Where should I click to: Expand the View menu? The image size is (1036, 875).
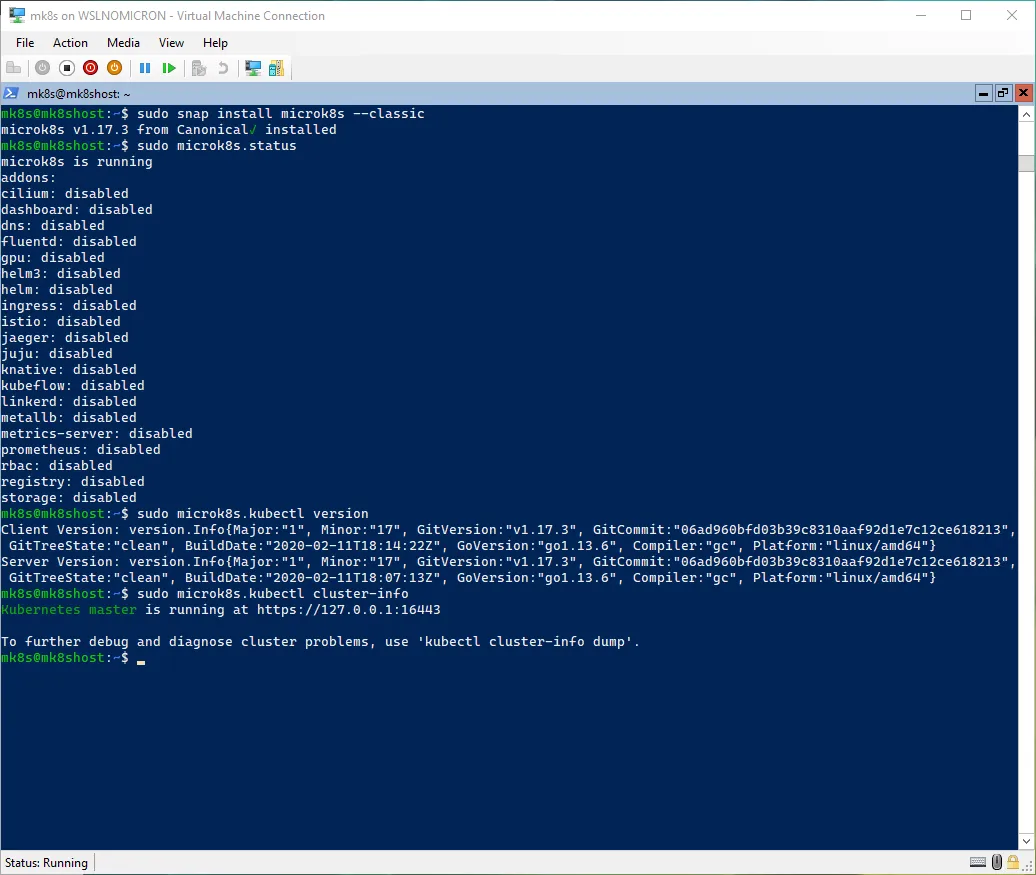point(171,43)
